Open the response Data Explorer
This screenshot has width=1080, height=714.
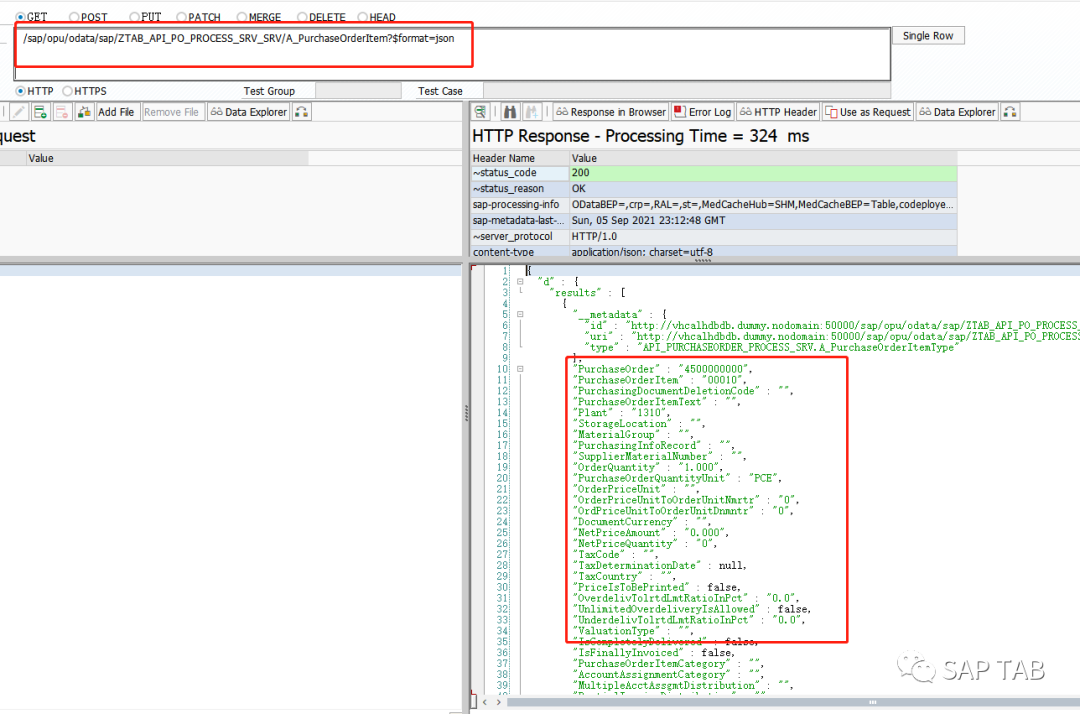[957, 112]
